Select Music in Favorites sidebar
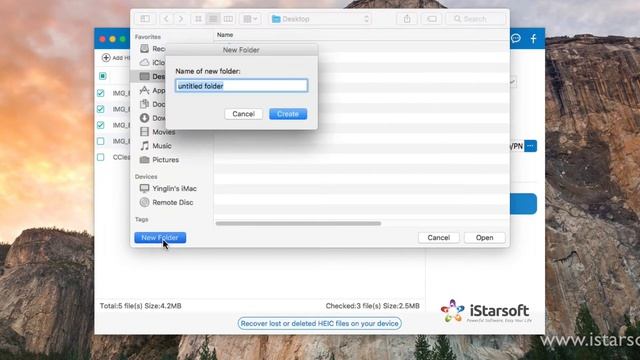Viewport: 640px width, 360px height. (x=156, y=146)
